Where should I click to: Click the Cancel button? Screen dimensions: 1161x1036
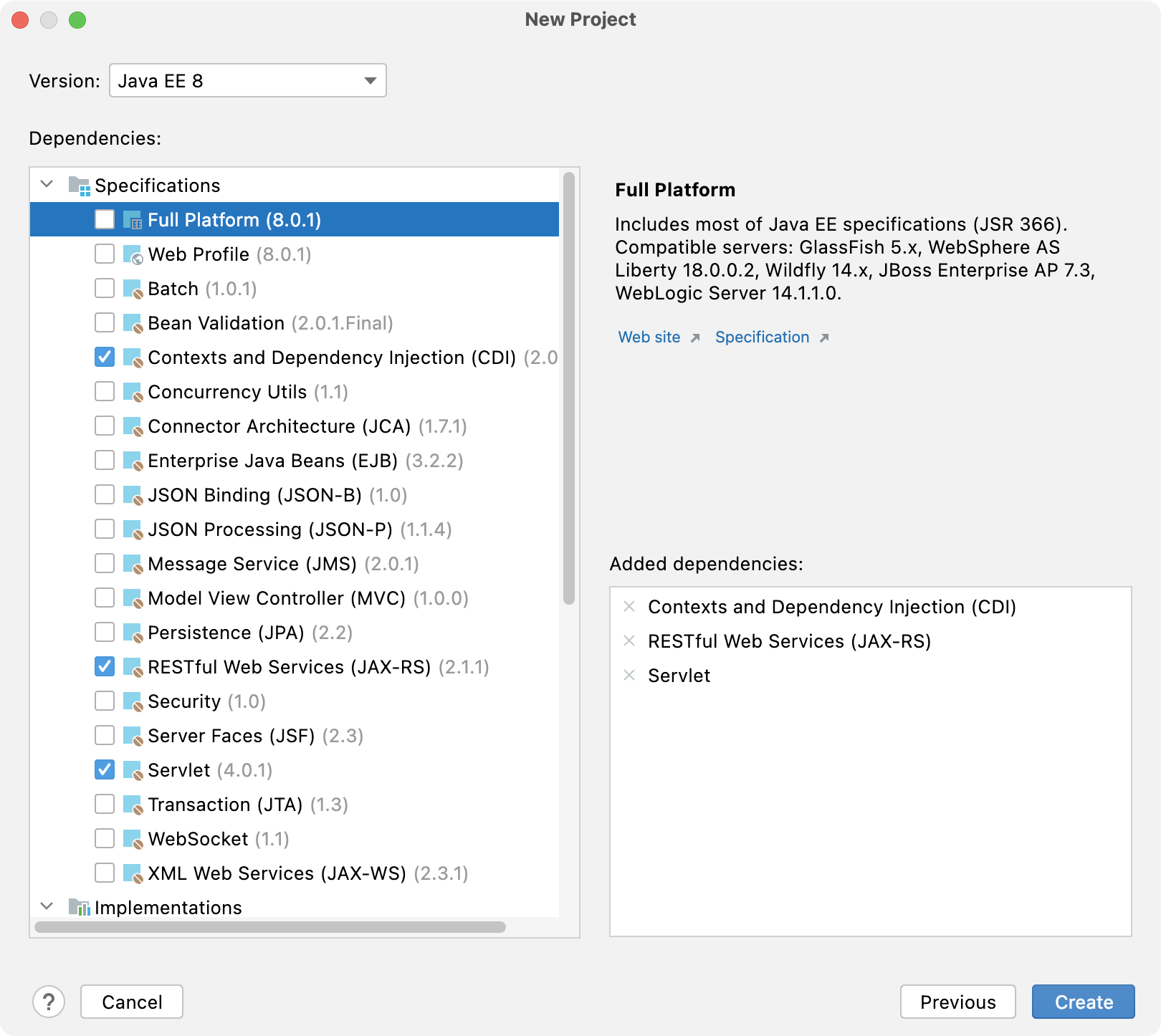point(132,1002)
